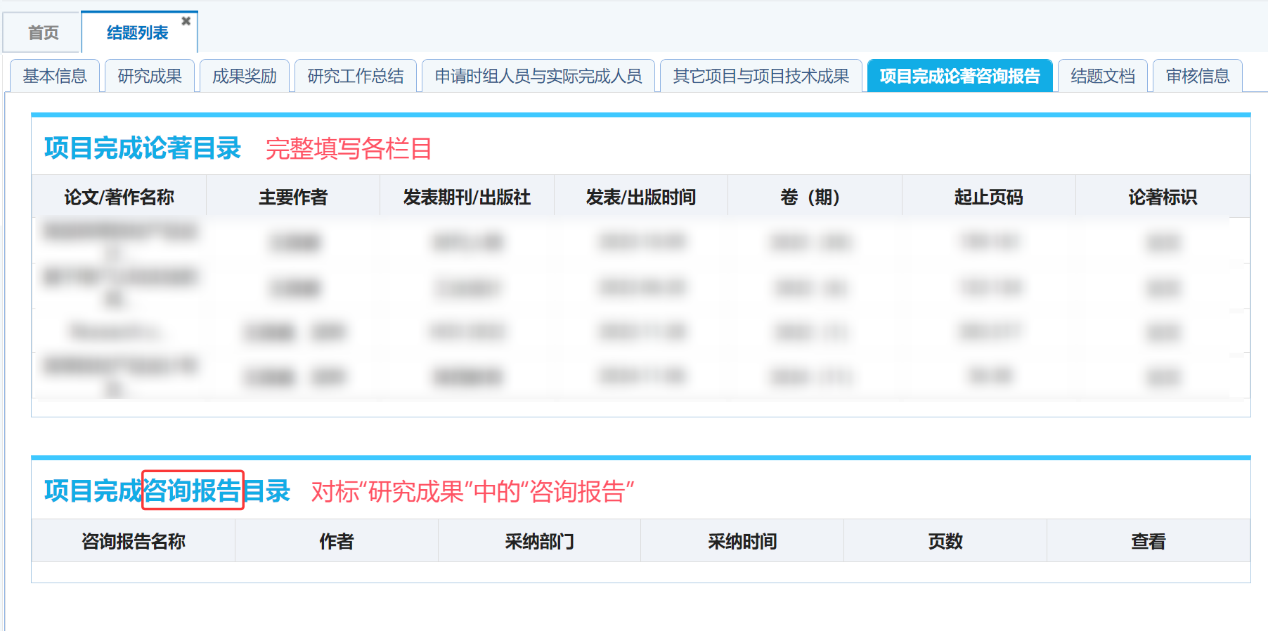Switch to the 首页 tab
Viewport: 1268px width, 631px height.
click(43, 33)
